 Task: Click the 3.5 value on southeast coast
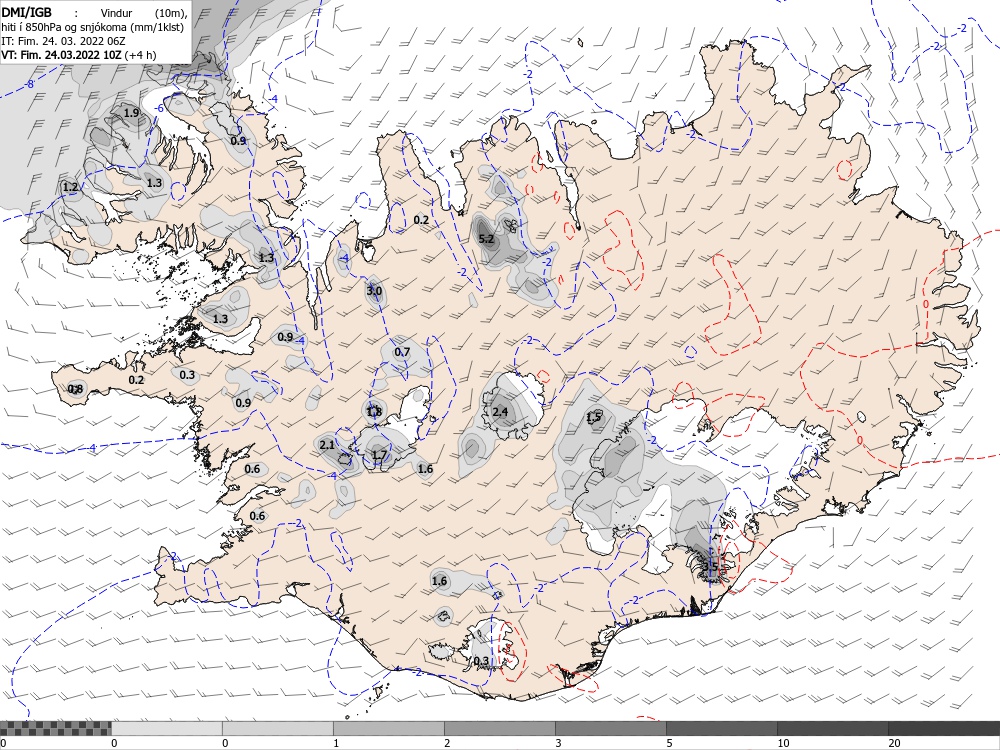pos(710,566)
